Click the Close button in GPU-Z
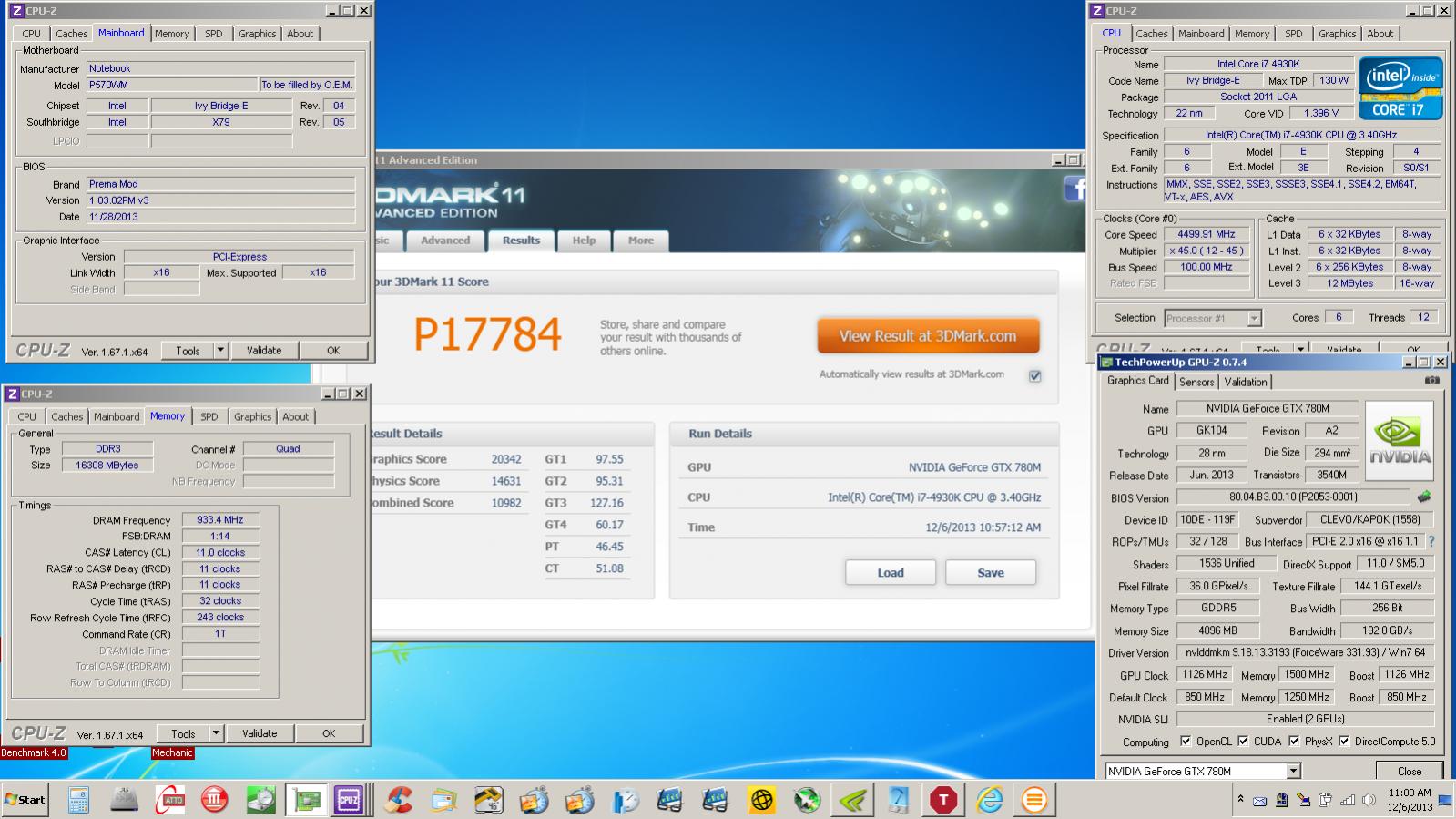 pyautogui.click(x=1410, y=771)
